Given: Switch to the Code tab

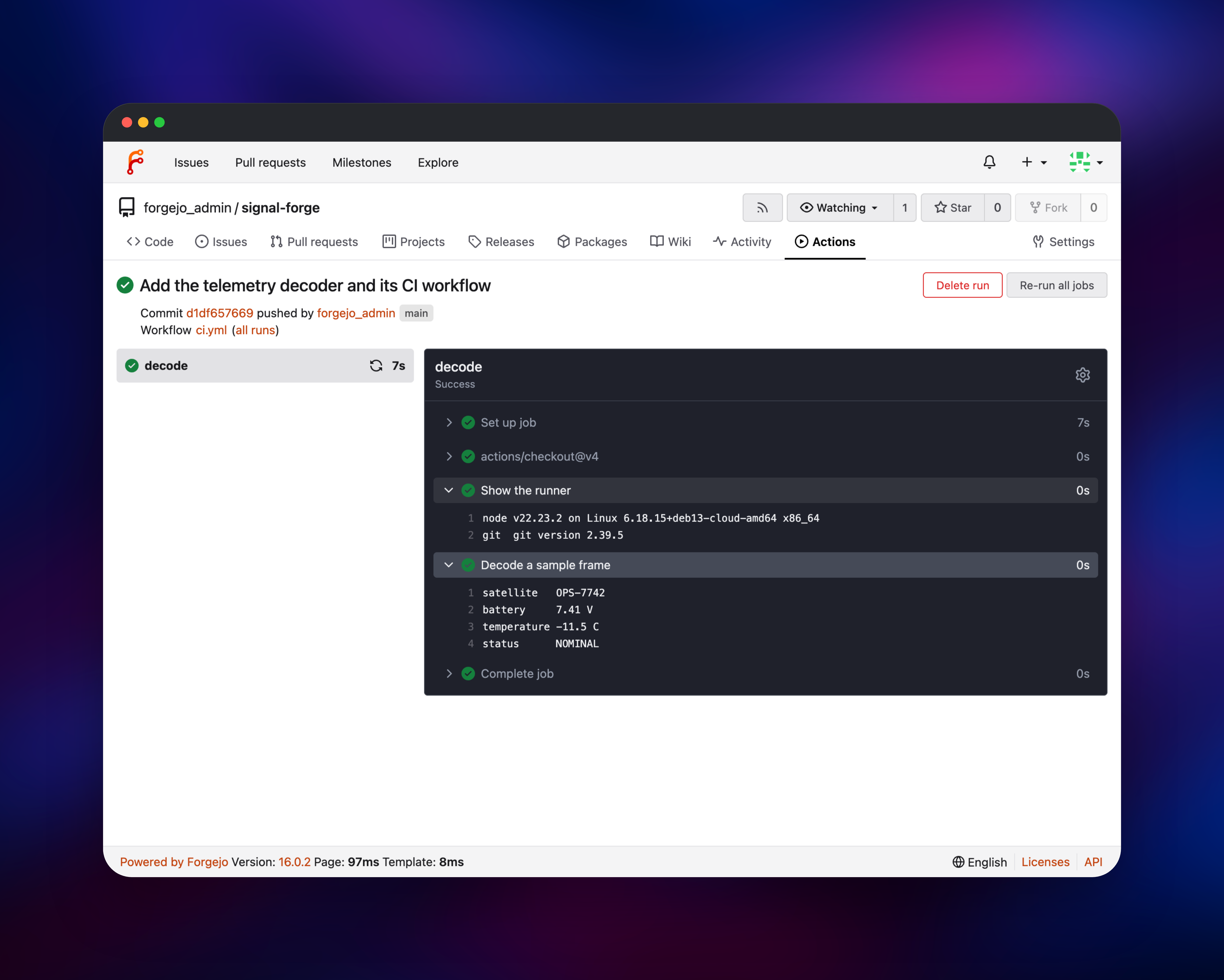Looking at the screenshot, I should 150,242.
